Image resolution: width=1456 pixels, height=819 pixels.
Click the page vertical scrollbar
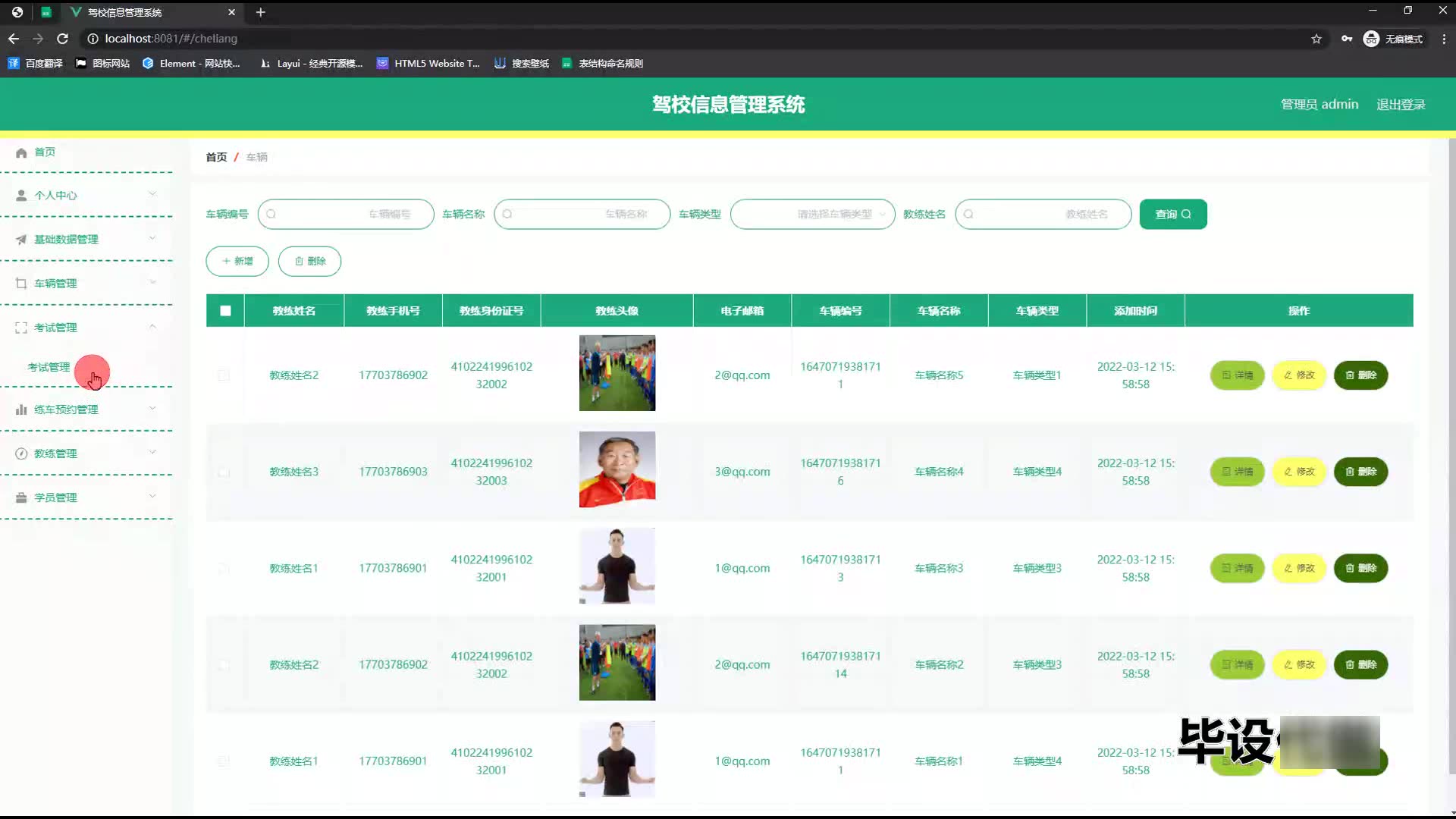tap(1451, 455)
